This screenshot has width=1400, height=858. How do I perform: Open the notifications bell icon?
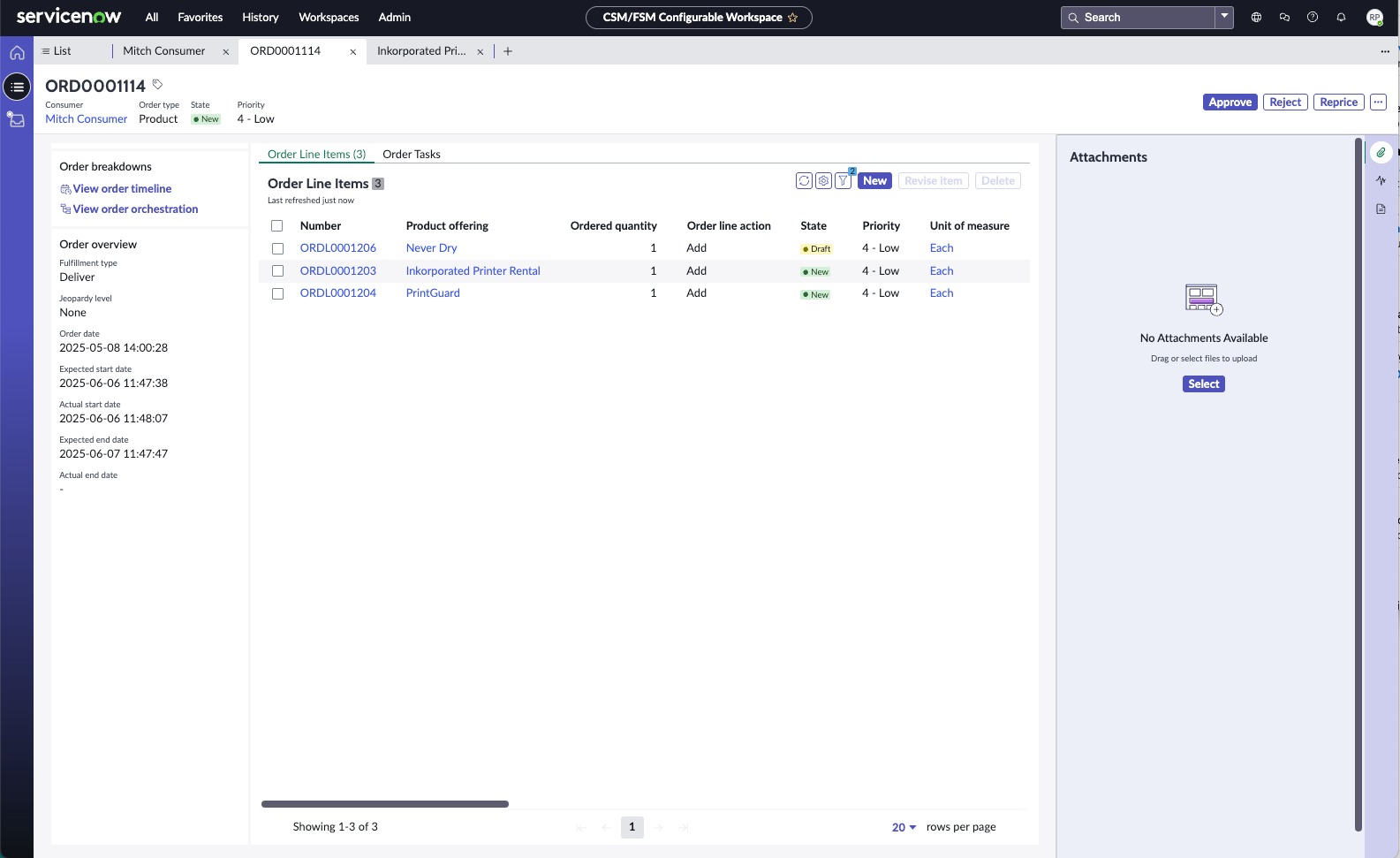tap(1341, 17)
